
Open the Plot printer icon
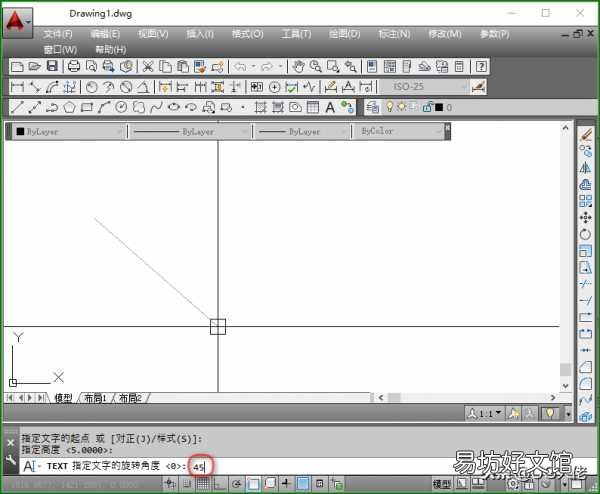click(73, 67)
